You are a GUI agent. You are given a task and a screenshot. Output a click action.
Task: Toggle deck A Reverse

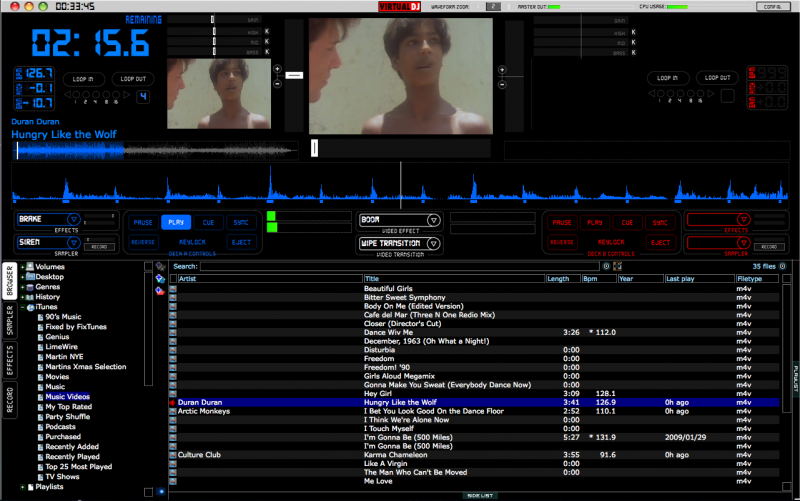click(x=143, y=242)
